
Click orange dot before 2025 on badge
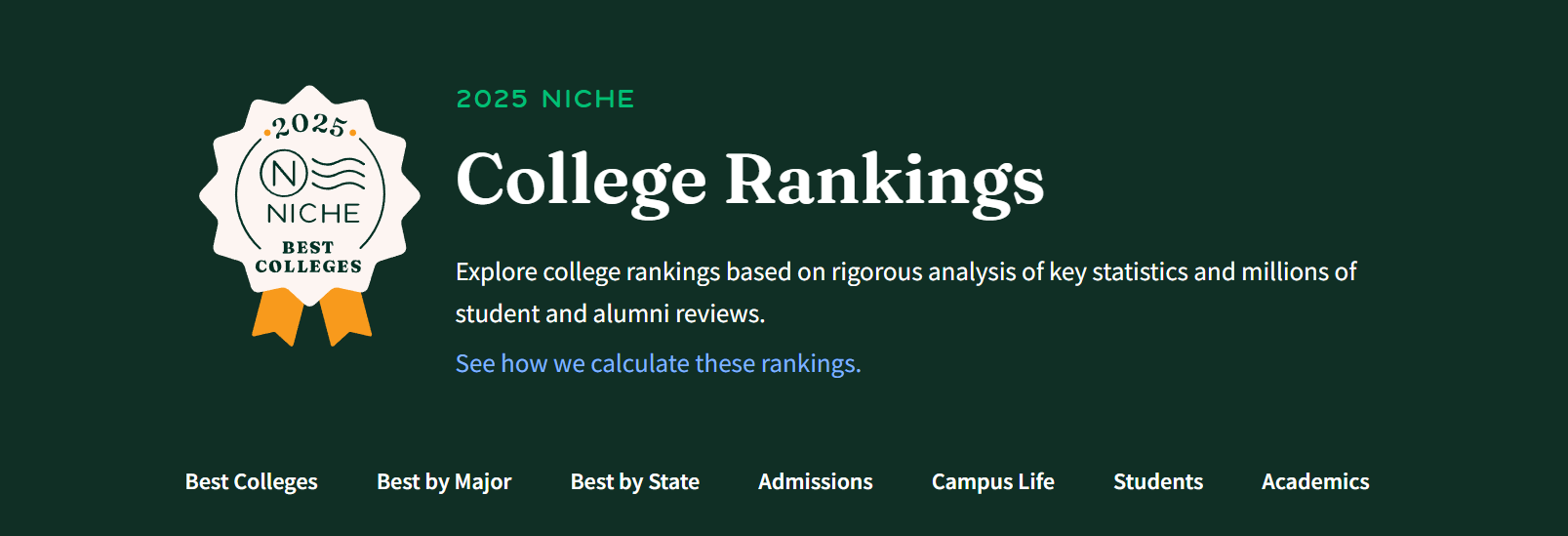pyautogui.click(x=267, y=132)
